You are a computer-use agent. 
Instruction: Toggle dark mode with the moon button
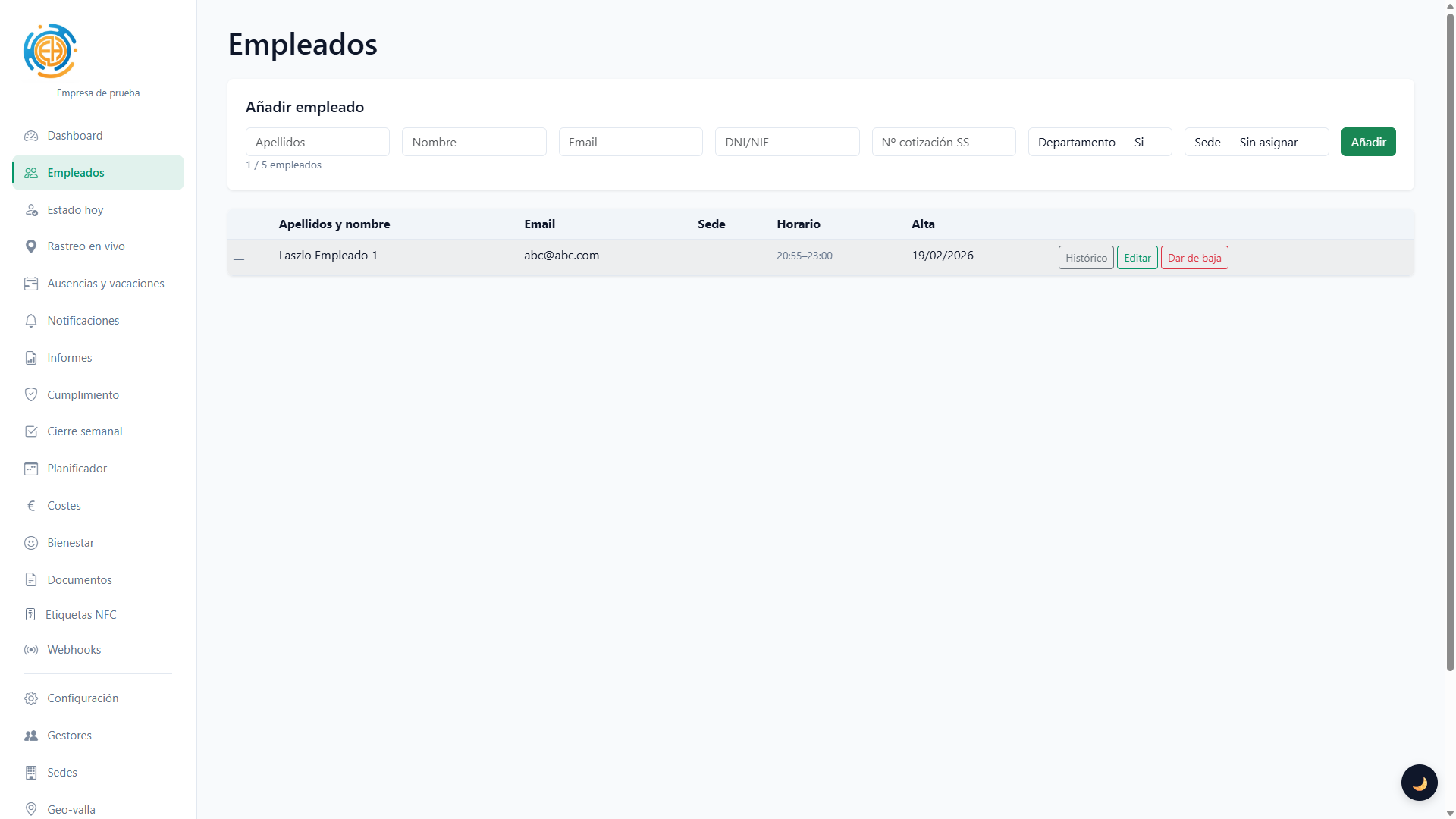[1420, 782]
